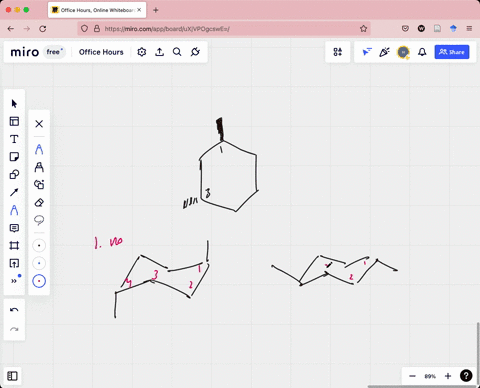Select the Office Hours browser tab
This screenshot has height=388, width=480.
97,10
